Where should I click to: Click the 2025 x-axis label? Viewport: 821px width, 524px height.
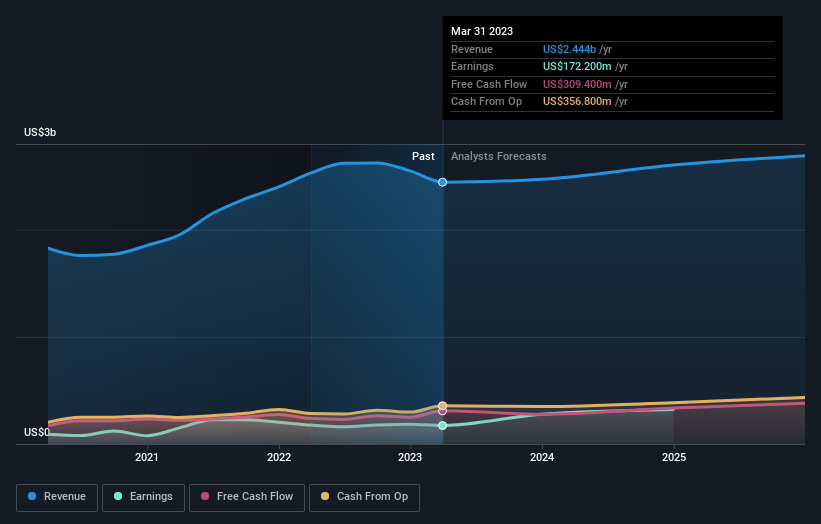coord(674,457)
